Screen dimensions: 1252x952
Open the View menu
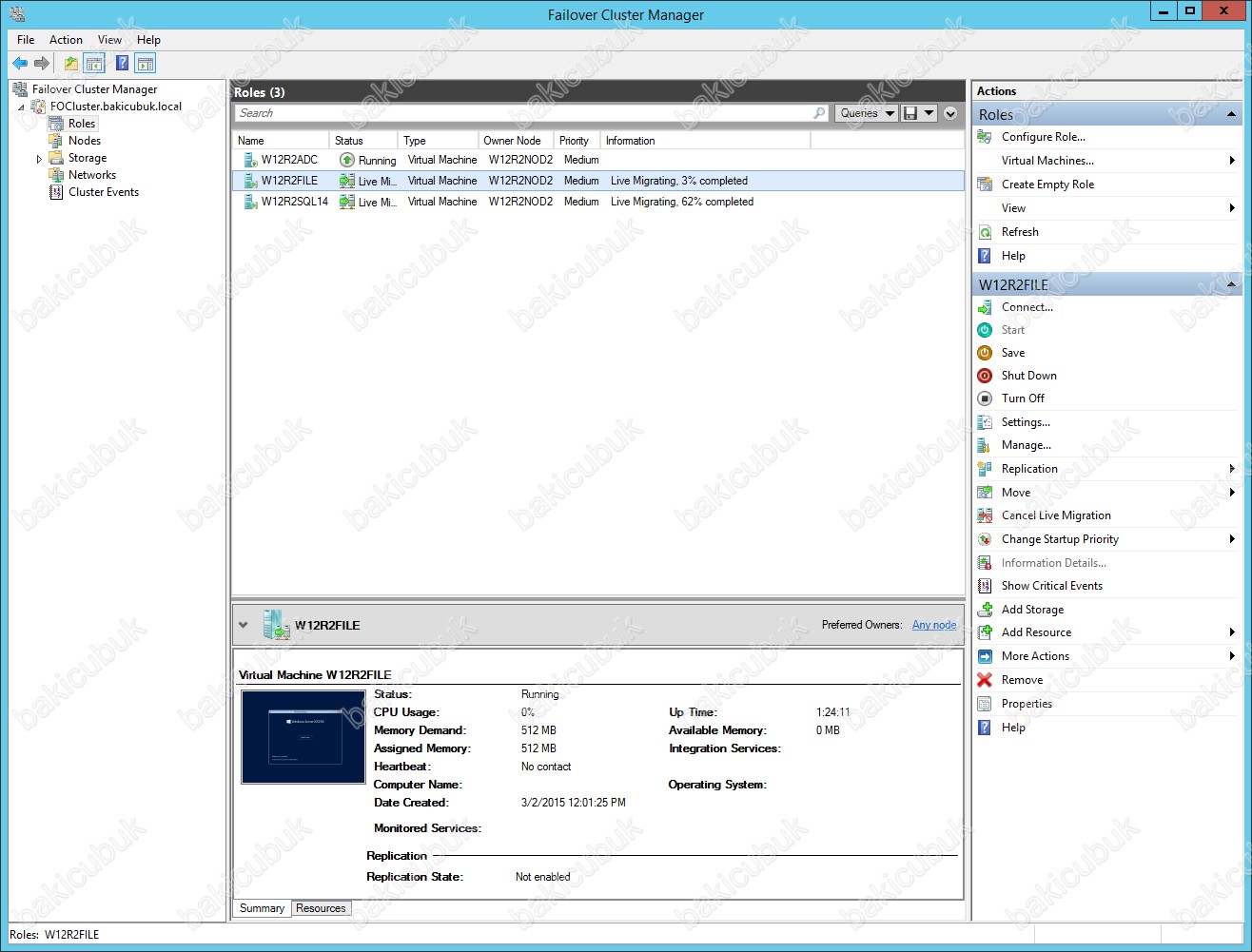click(109, 40)
